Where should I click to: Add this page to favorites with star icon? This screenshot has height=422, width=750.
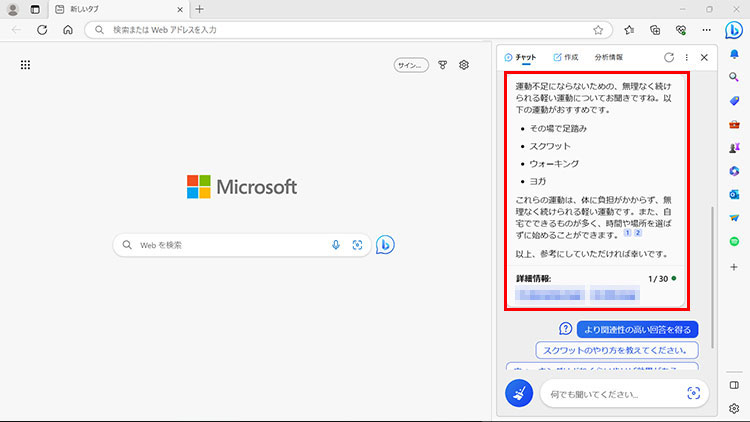(598, 30)
